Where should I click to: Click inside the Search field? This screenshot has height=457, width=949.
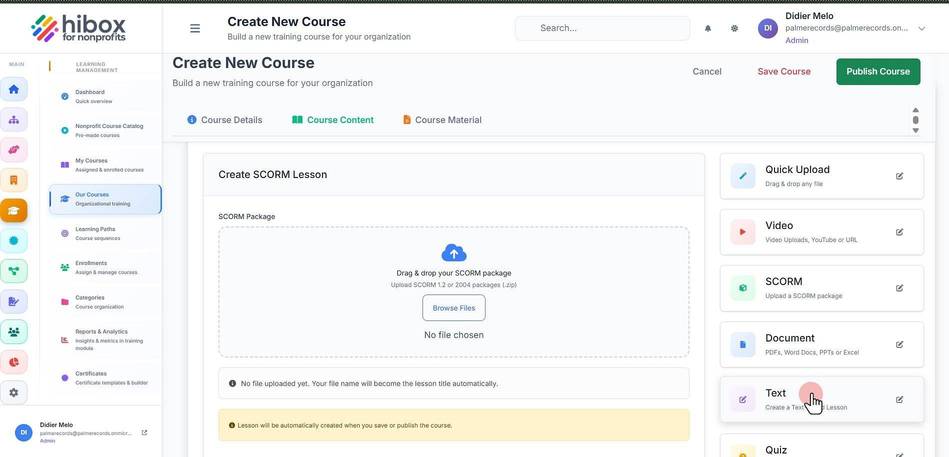602,28
